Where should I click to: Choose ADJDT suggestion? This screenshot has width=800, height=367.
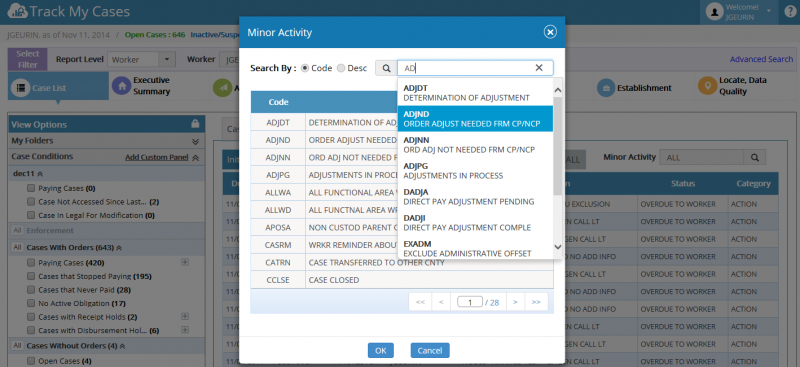point(475,92)
